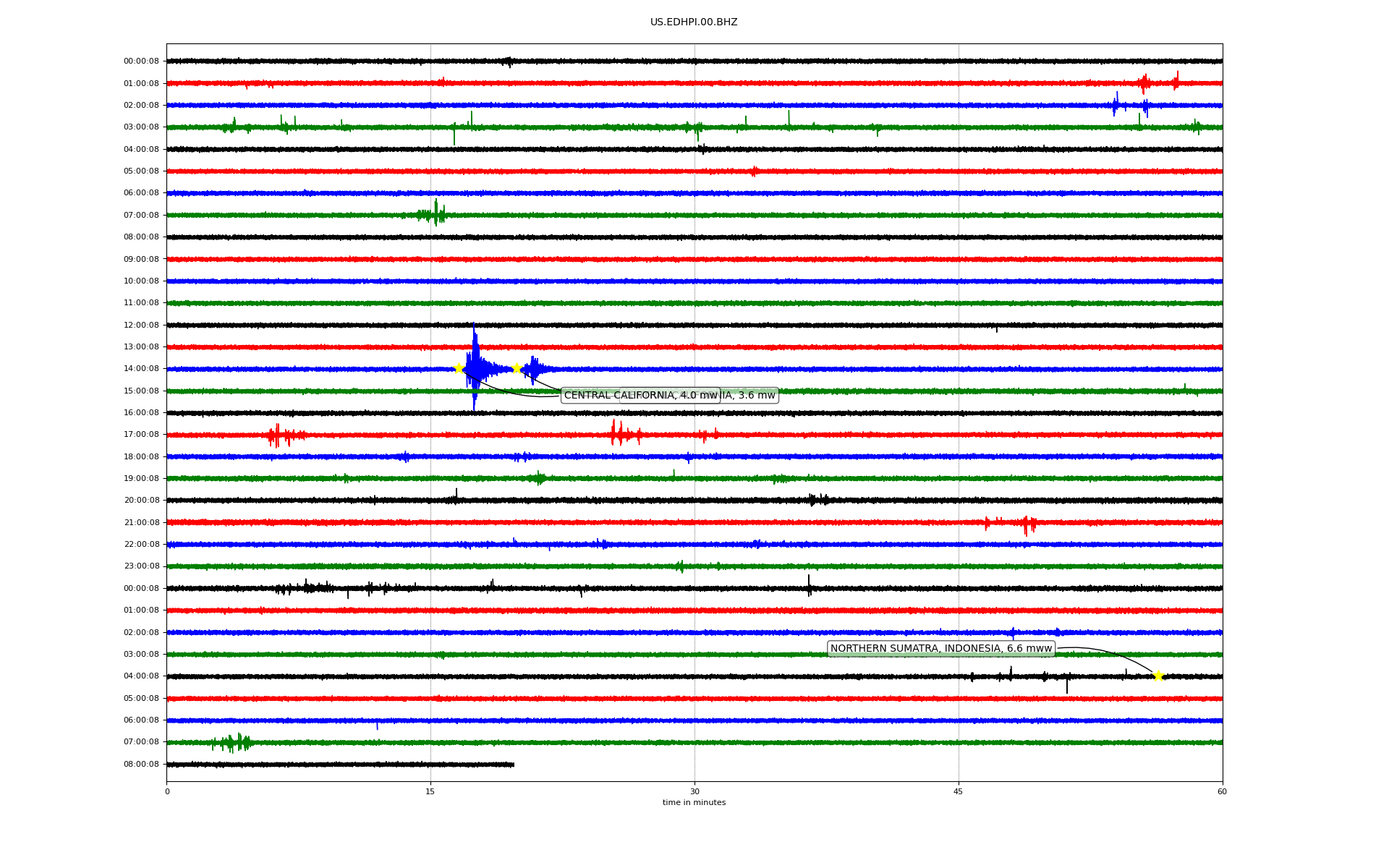Image resolution: width=1389 pixels, height=868 pixels.
Task: Click the 00:00:08 label at top row
Action: [141, 61]
